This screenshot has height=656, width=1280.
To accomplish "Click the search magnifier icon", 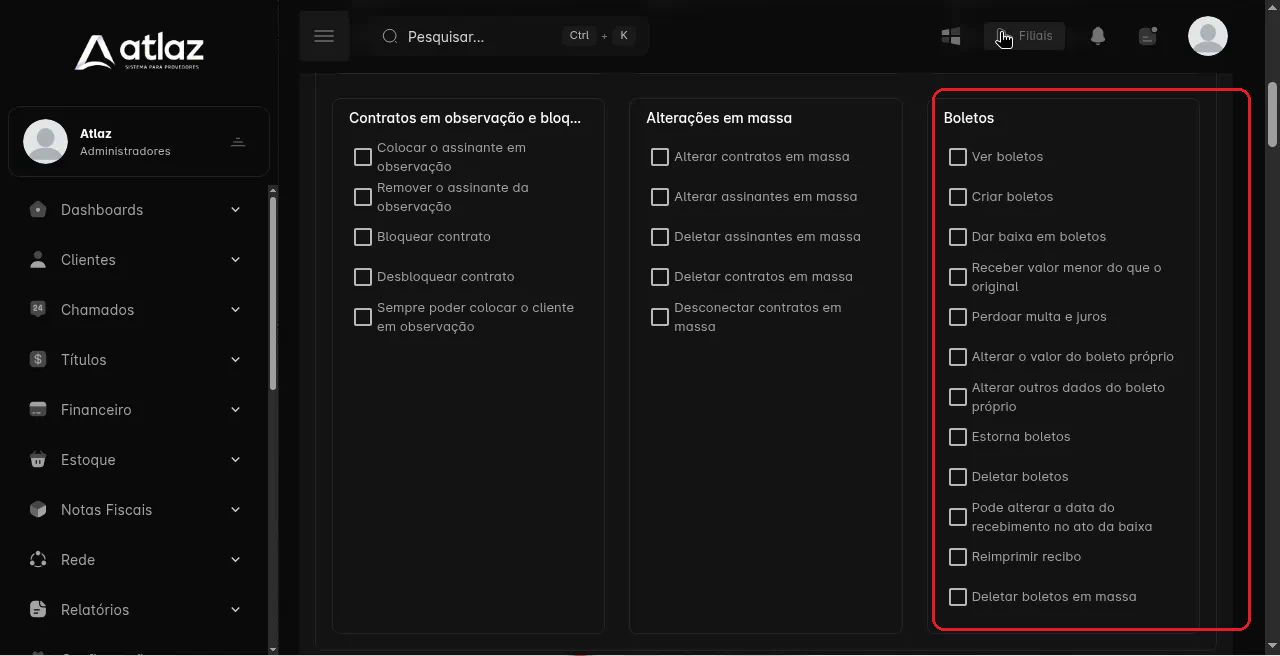I will [391, 36].
